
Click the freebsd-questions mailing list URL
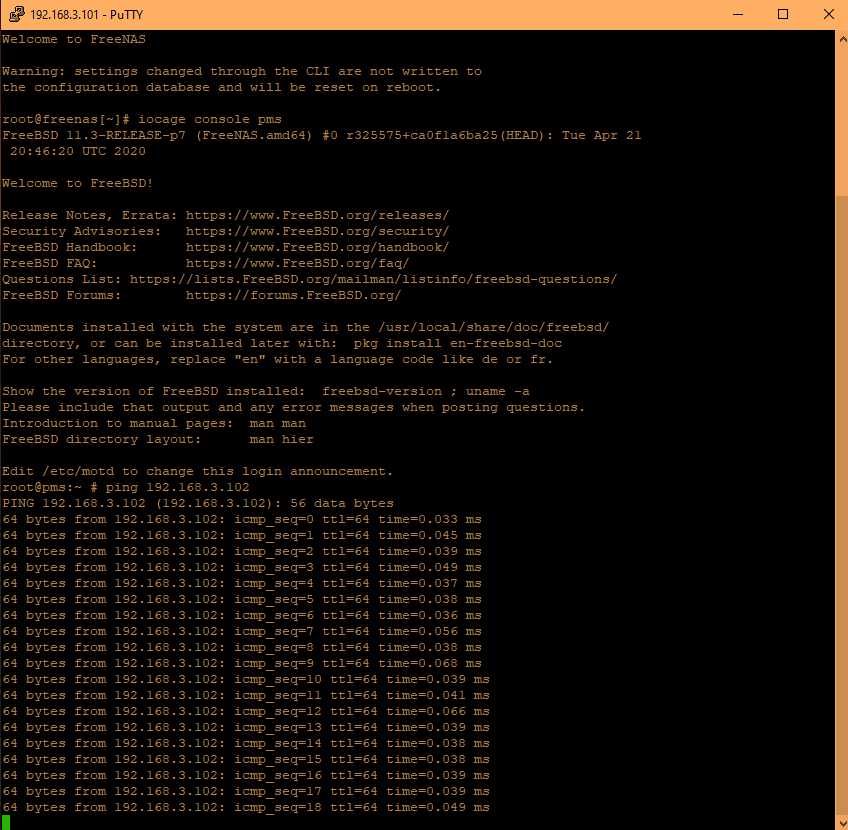[373, 280]
